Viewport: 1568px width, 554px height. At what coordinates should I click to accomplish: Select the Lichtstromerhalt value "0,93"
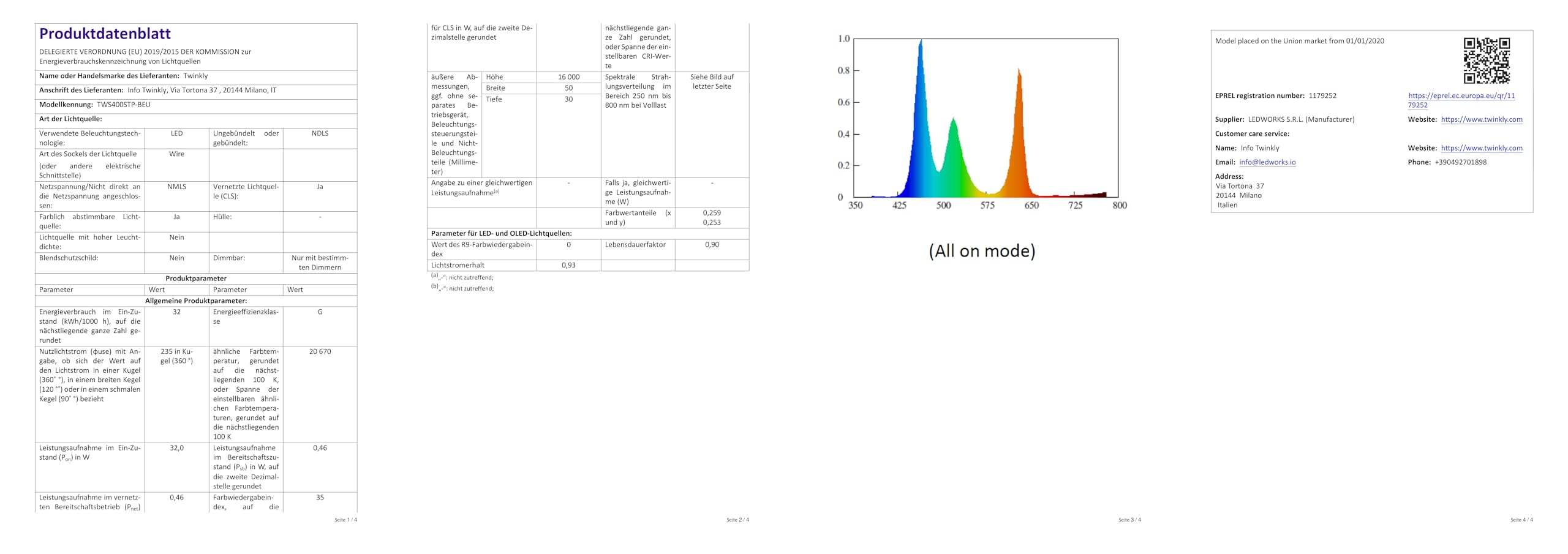click(x=568, y=266)
